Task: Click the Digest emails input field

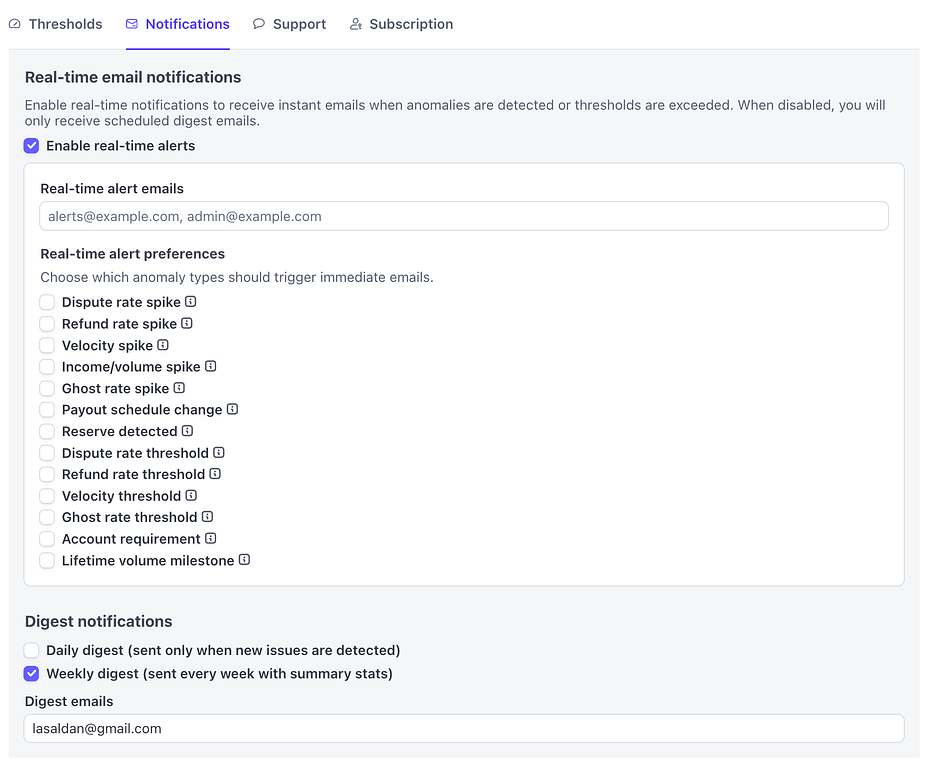Action: pyautogui.click(x=464, y=729)
